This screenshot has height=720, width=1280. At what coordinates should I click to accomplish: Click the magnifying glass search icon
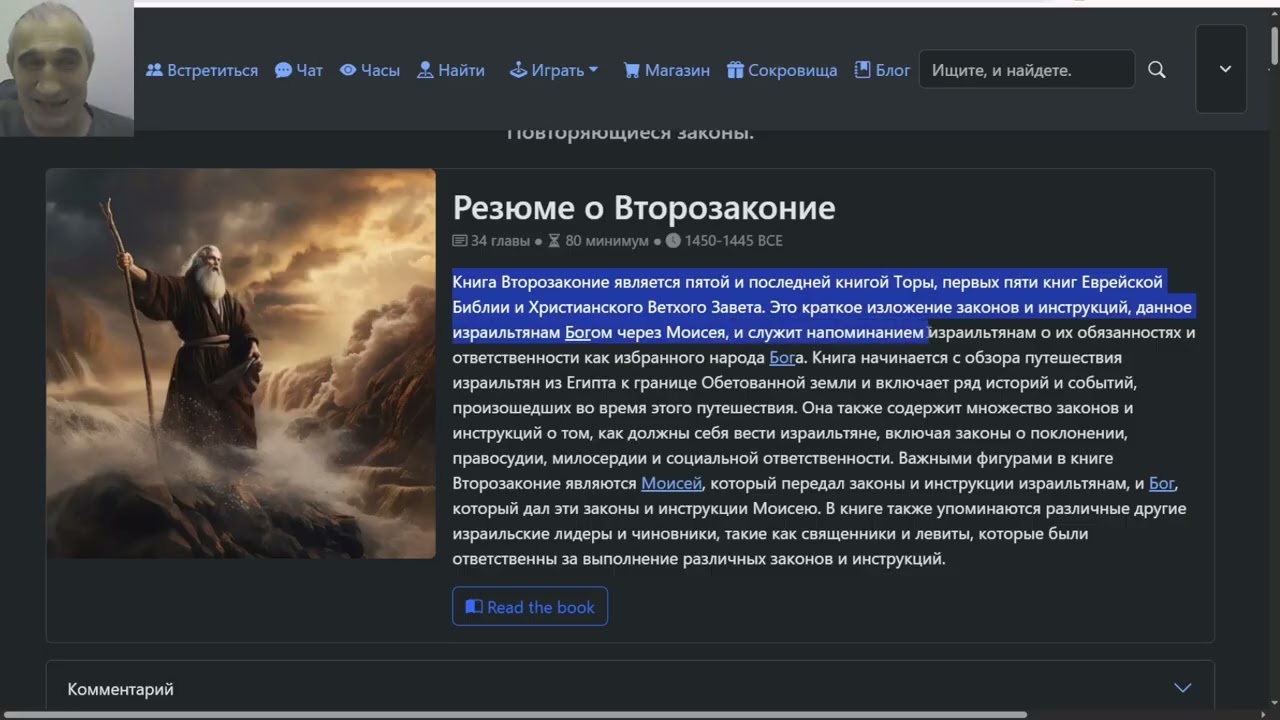[x=1157, y=70]
